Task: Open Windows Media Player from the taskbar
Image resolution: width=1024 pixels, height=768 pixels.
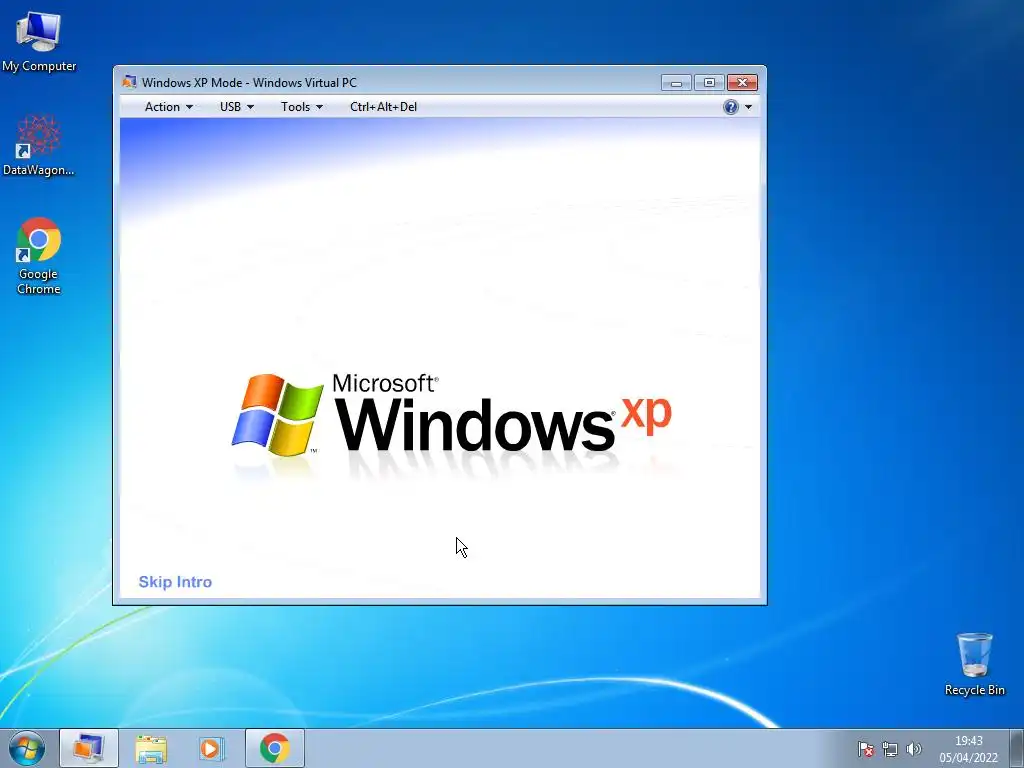Action: point(212,748)
